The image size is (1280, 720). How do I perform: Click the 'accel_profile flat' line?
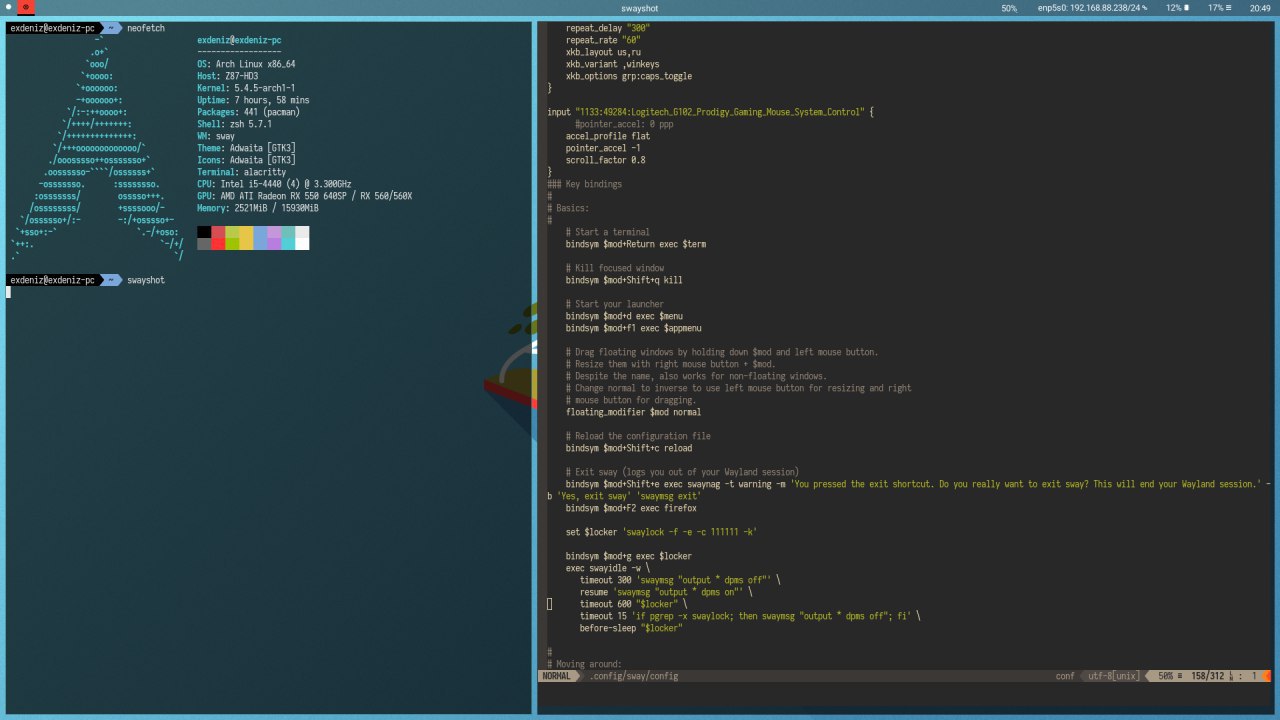(x=607, y=136)
